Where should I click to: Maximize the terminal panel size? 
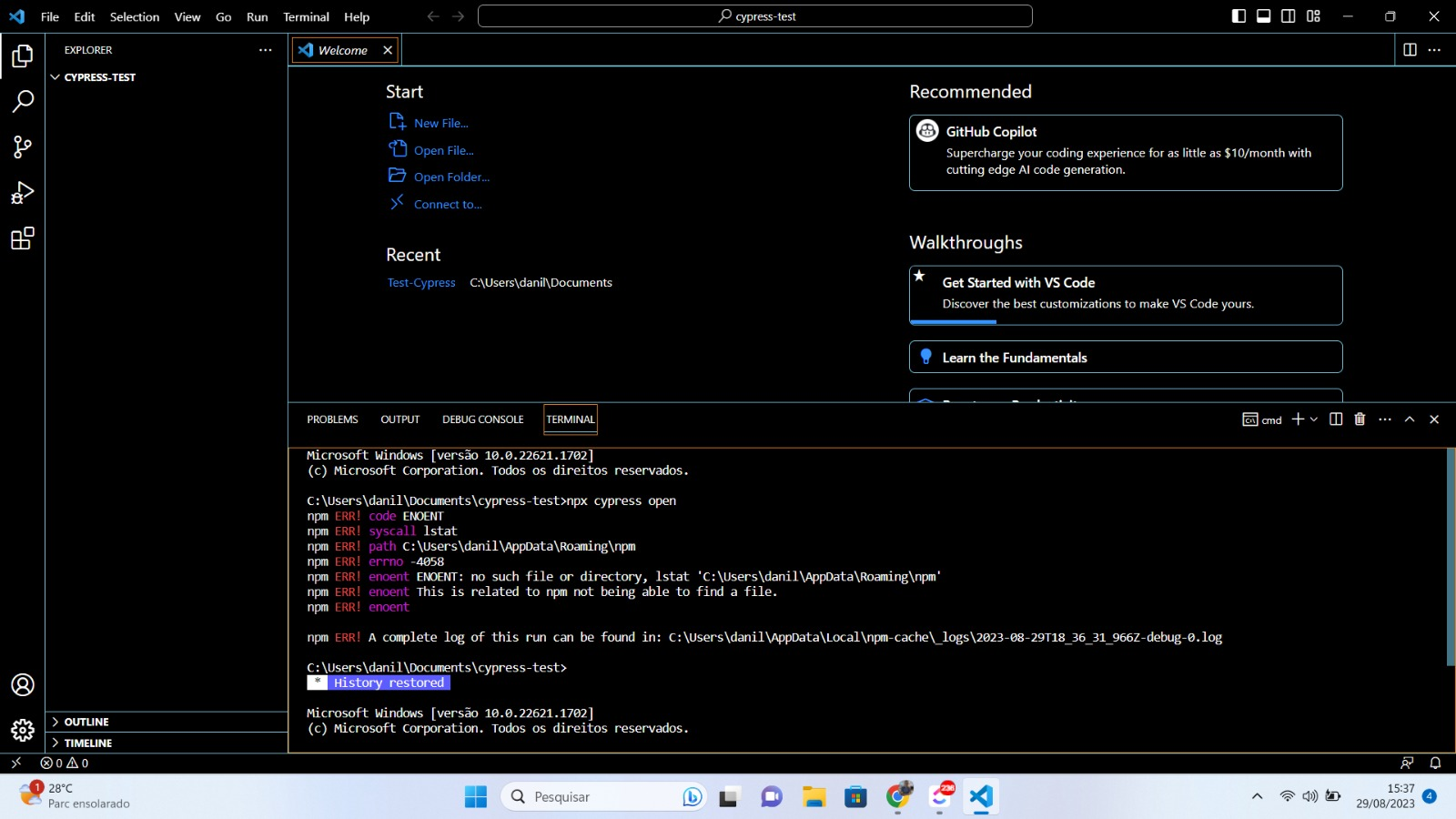[x=1410, y=419]
